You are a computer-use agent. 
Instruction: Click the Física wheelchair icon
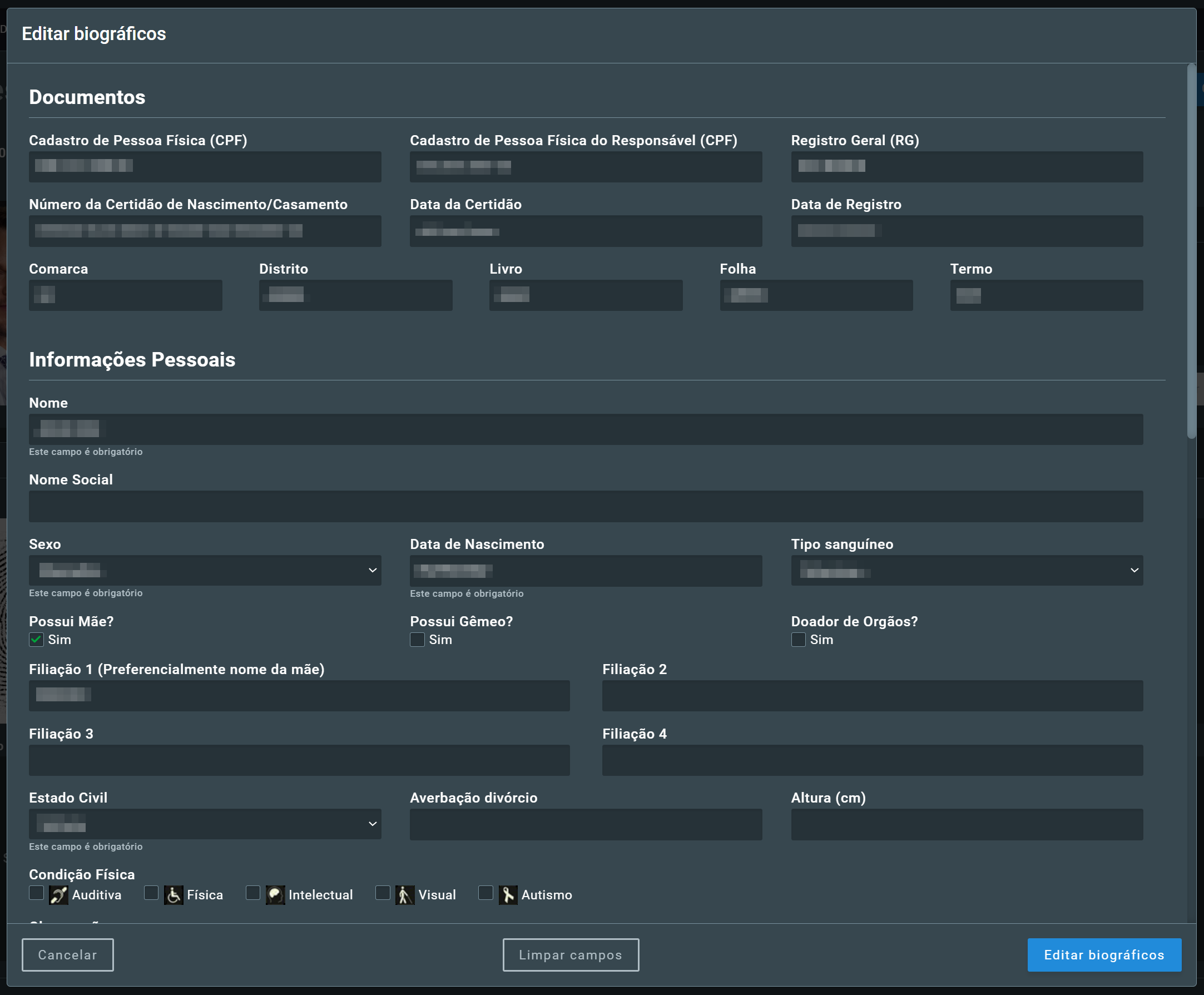(x=174, y=895)
